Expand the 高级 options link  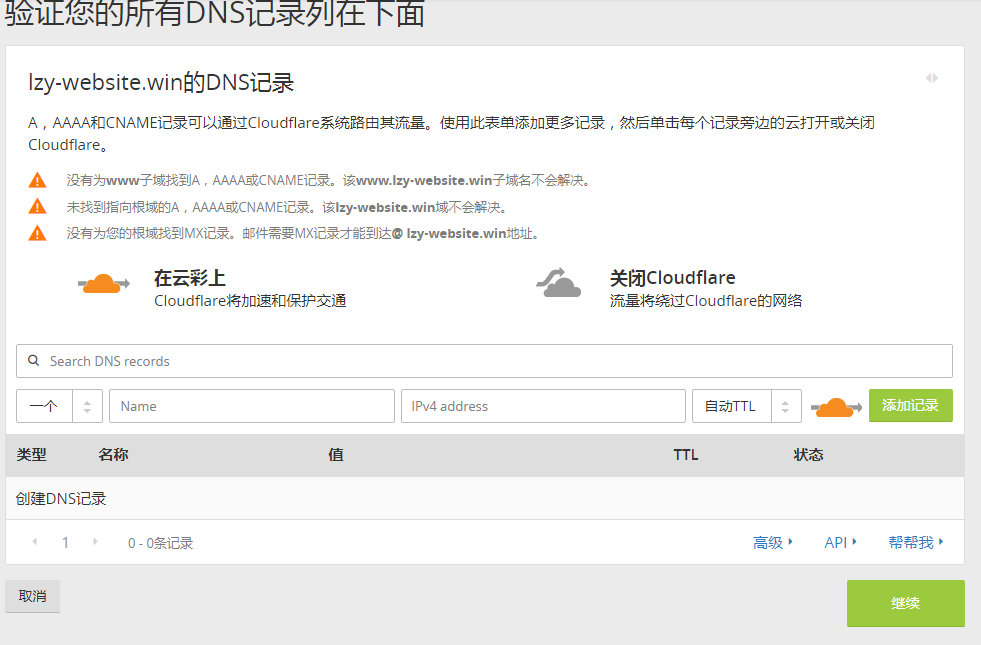click(x=772, y=542)
